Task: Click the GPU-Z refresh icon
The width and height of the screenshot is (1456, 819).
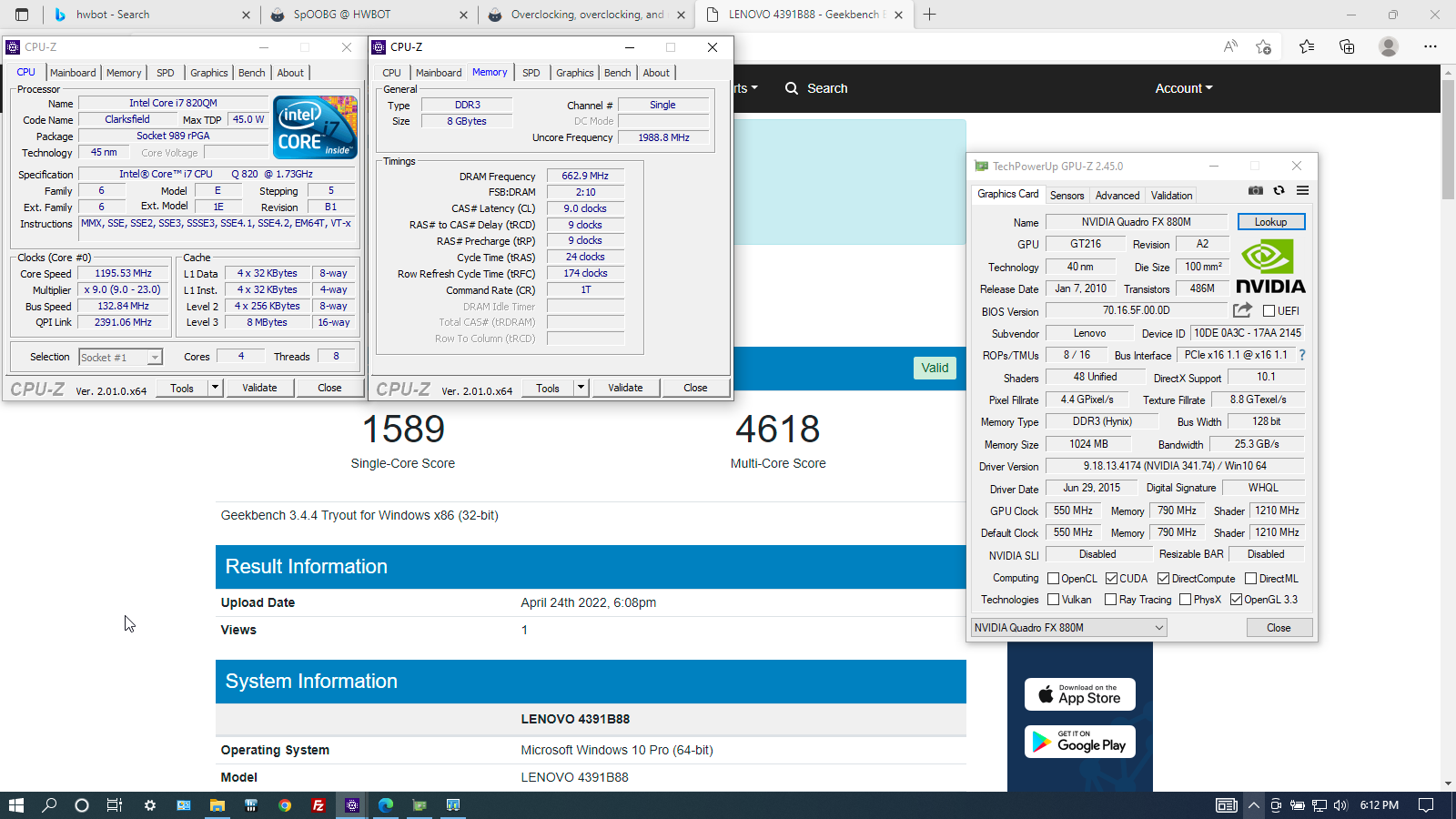Action: pyautogui.click(x=1279, y=190)
